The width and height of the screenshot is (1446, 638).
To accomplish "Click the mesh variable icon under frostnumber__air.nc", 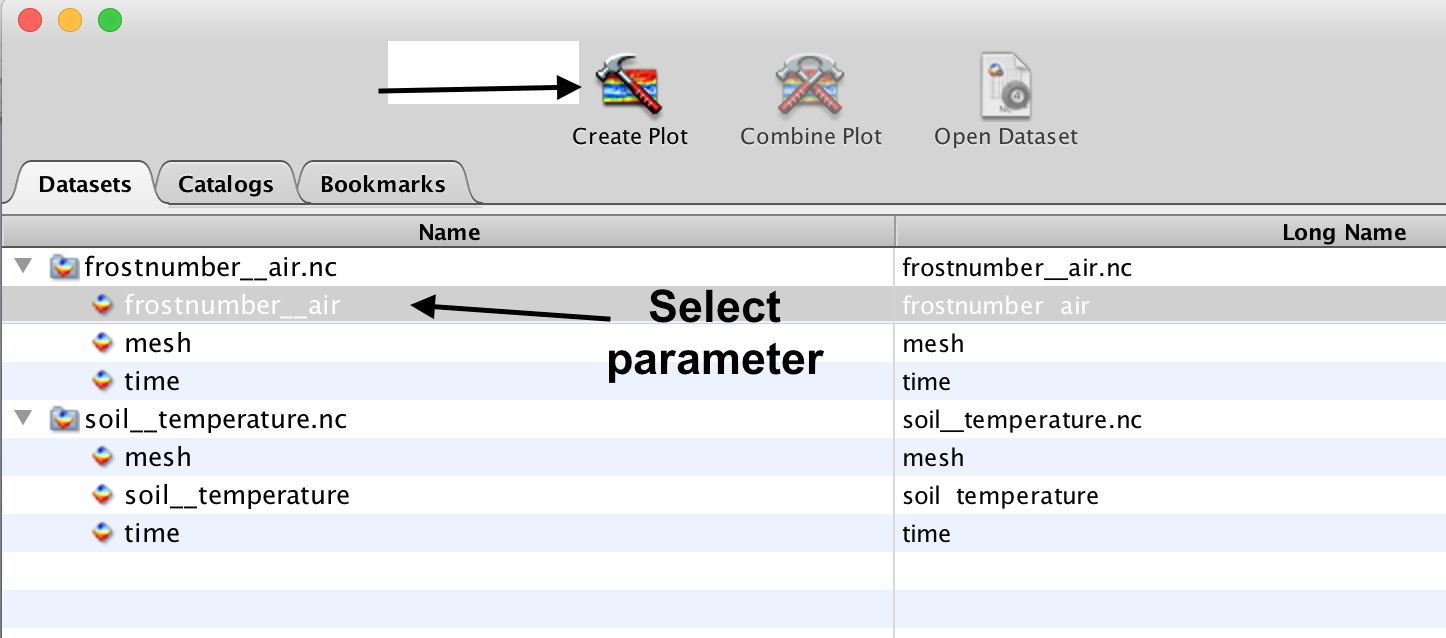I will (102, 343).
